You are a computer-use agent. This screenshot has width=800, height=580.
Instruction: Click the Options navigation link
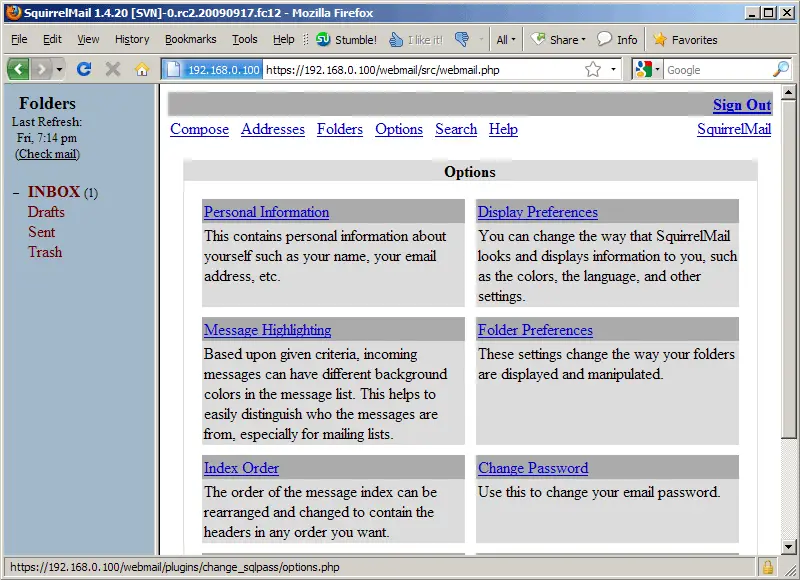(399, 129)
